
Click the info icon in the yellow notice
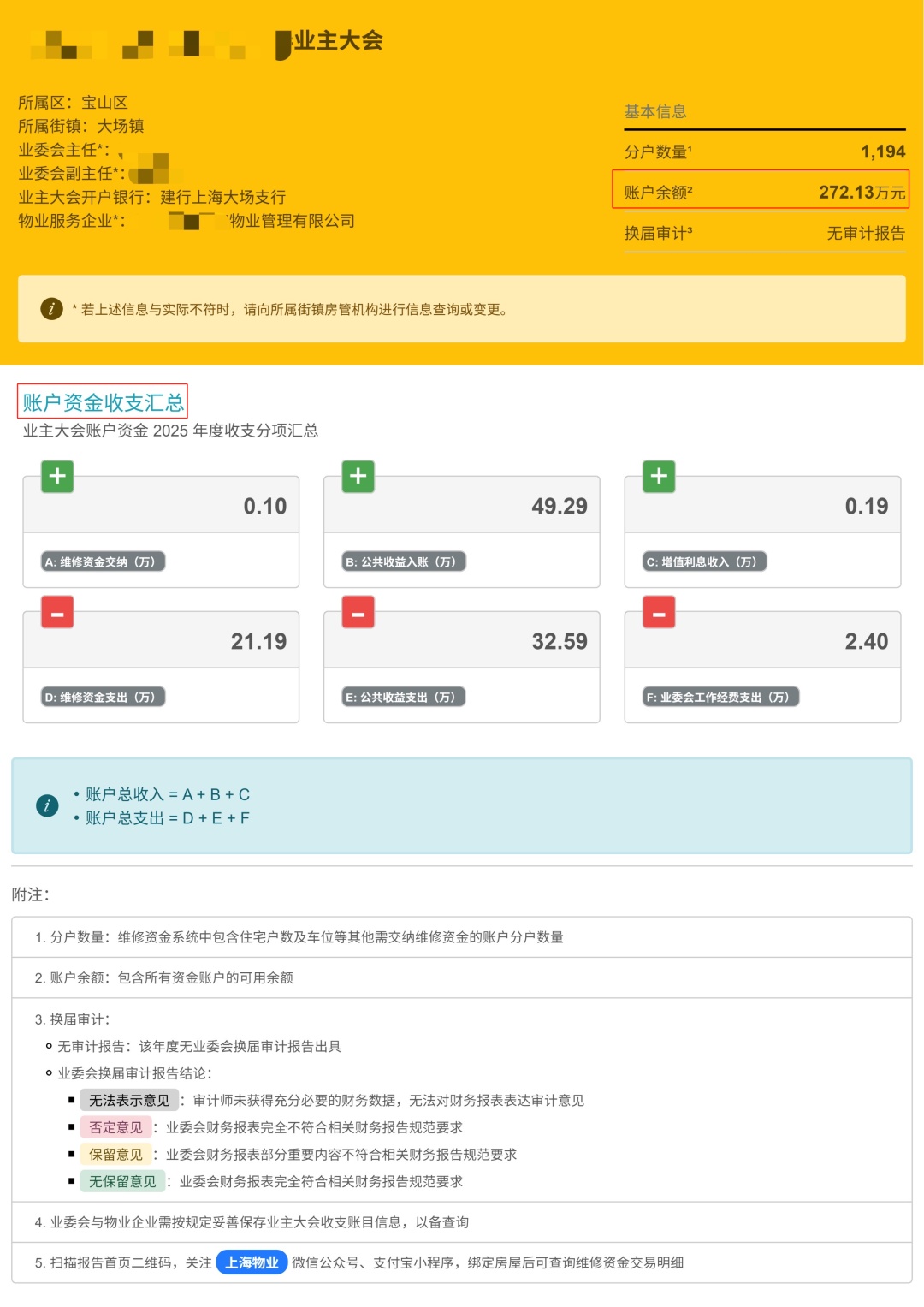tap(51, 309)
